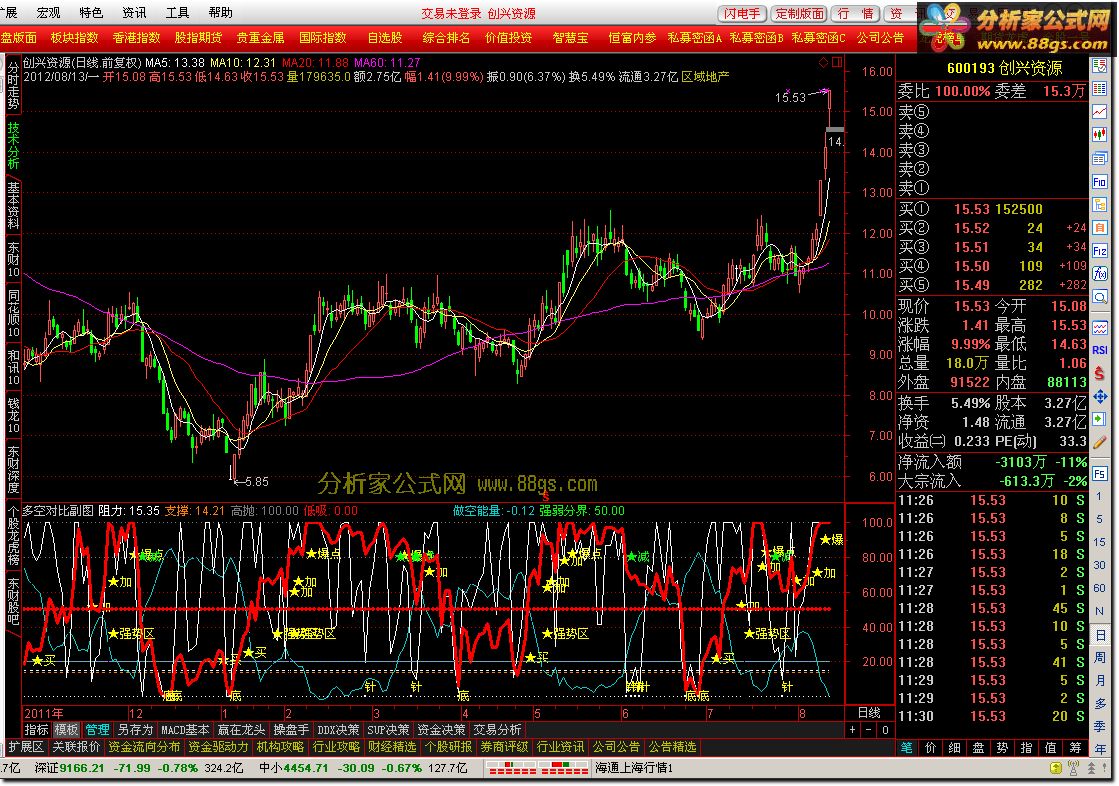
Task: Click the wave line indicator icon
Action: tap(1100, 327)
